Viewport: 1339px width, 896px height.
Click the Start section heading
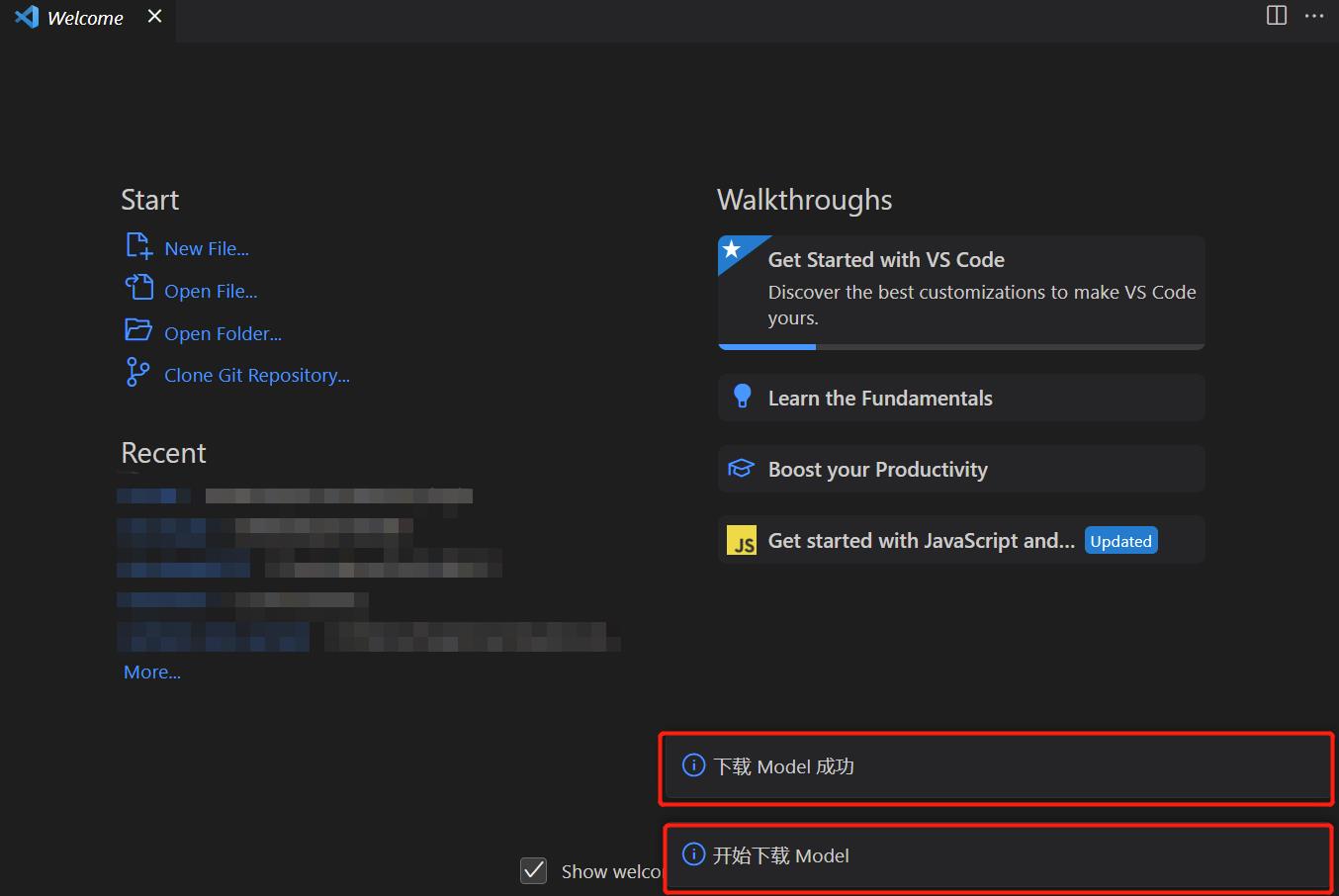(x=150, y=200)
